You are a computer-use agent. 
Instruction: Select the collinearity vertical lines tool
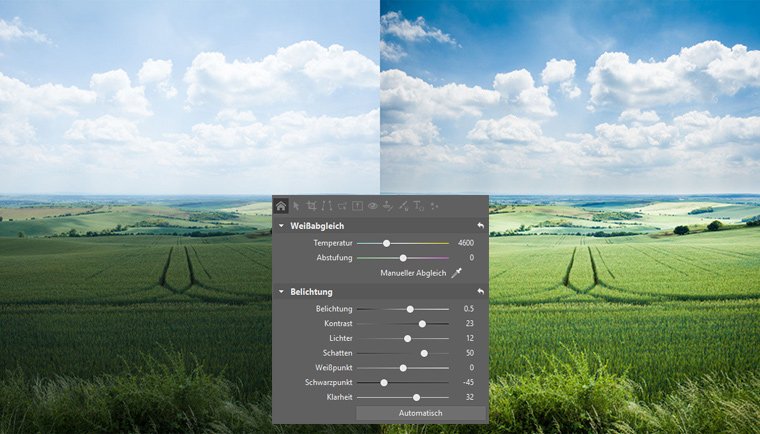coord(327,206)
